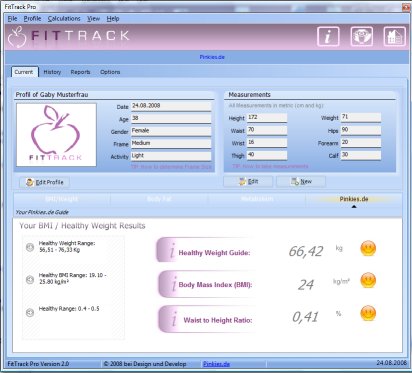Click the Healthy Weight Guide 'i' icon
Image resolution: width=412 pixels, height=373 pixels.
click(172, 250)
